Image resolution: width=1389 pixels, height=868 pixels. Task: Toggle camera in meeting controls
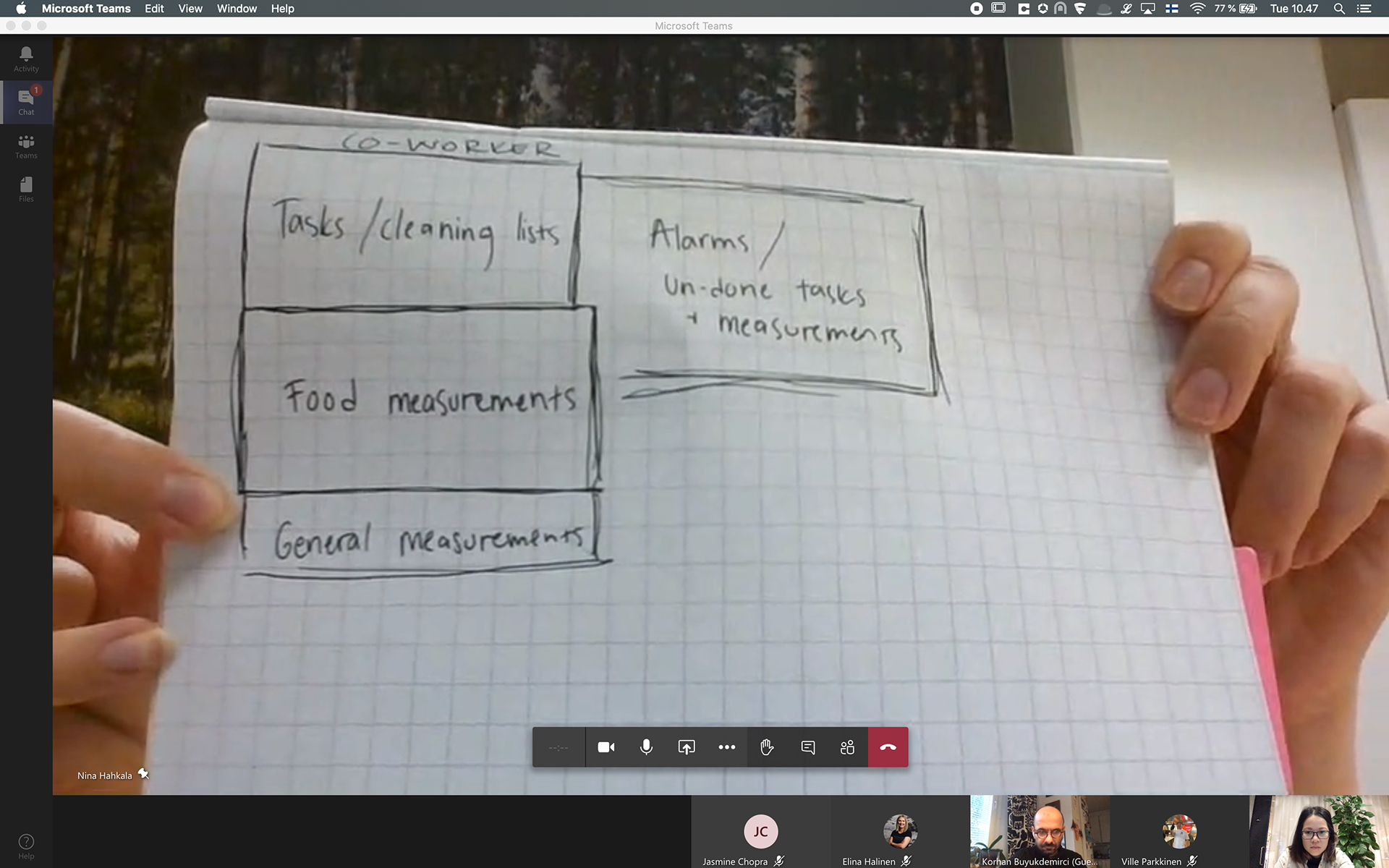(606, 747)
